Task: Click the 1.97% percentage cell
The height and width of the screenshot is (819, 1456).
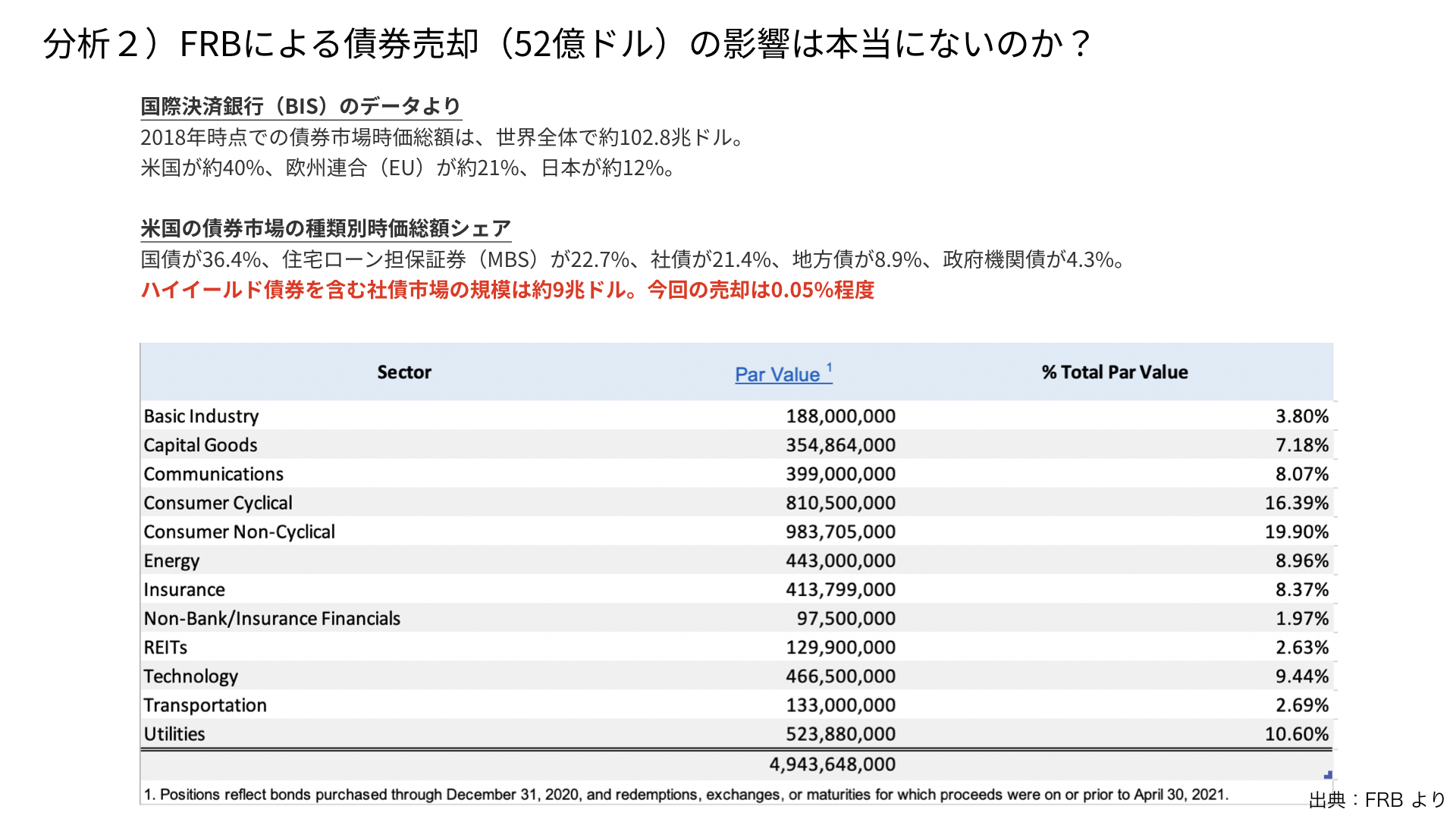Action: click(x=1302, y=619)
